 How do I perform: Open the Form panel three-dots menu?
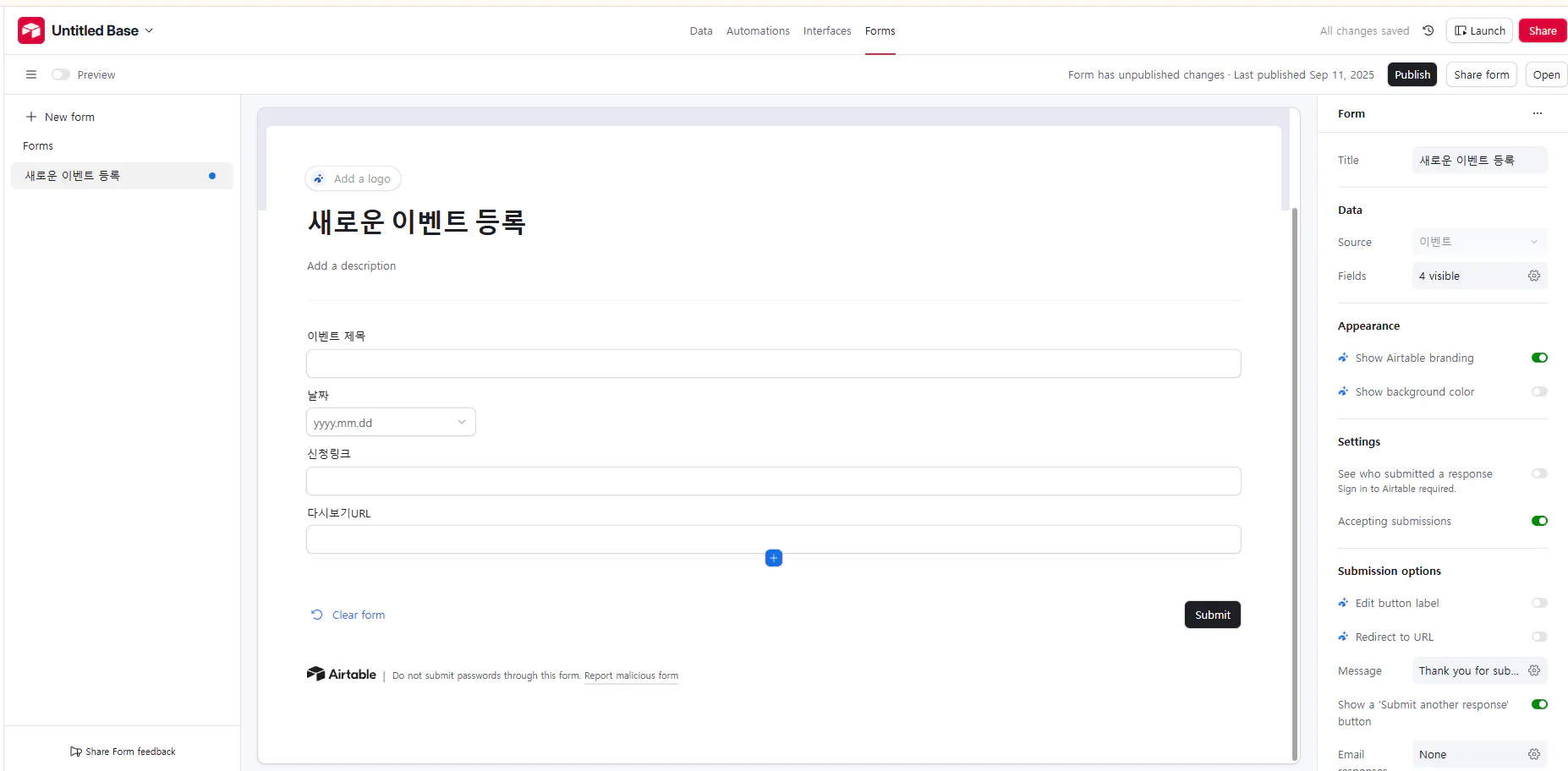tap(1538, 113)
